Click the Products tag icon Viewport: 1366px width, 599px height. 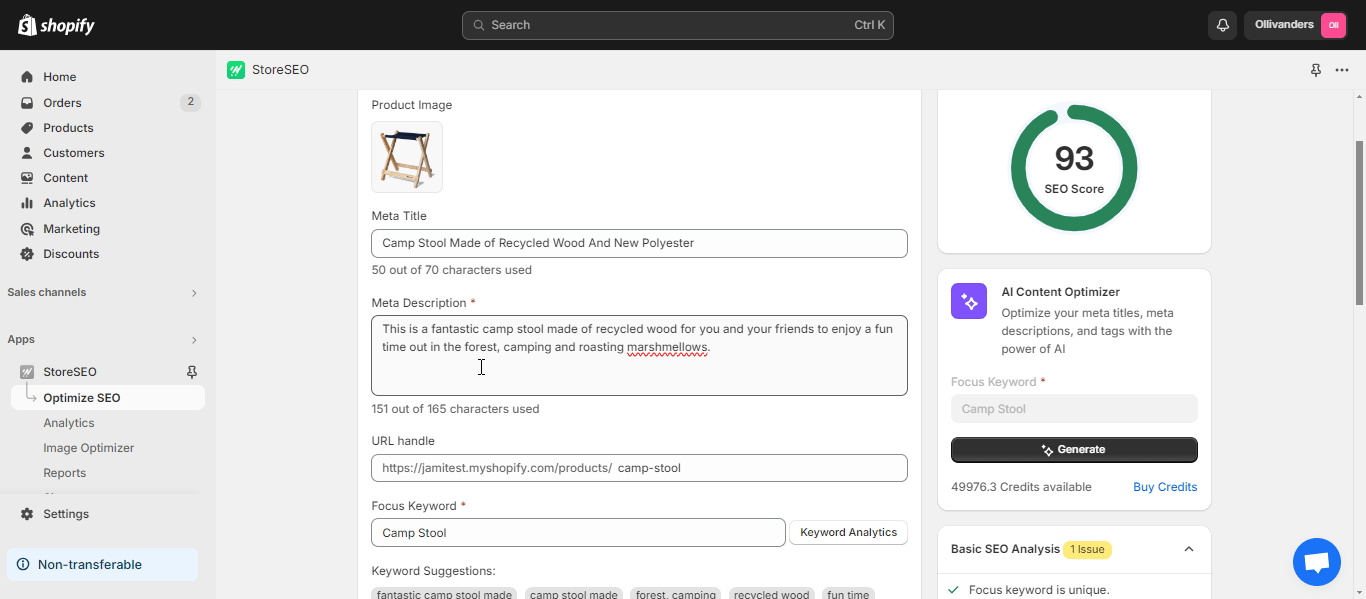pyautogui.click(x=27, y=128)
